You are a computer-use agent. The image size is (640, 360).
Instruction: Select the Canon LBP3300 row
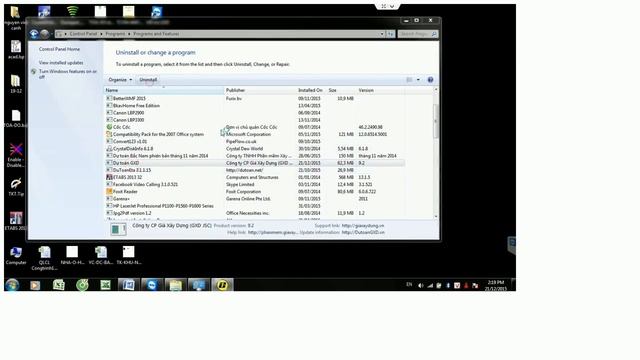pos(255,120)
